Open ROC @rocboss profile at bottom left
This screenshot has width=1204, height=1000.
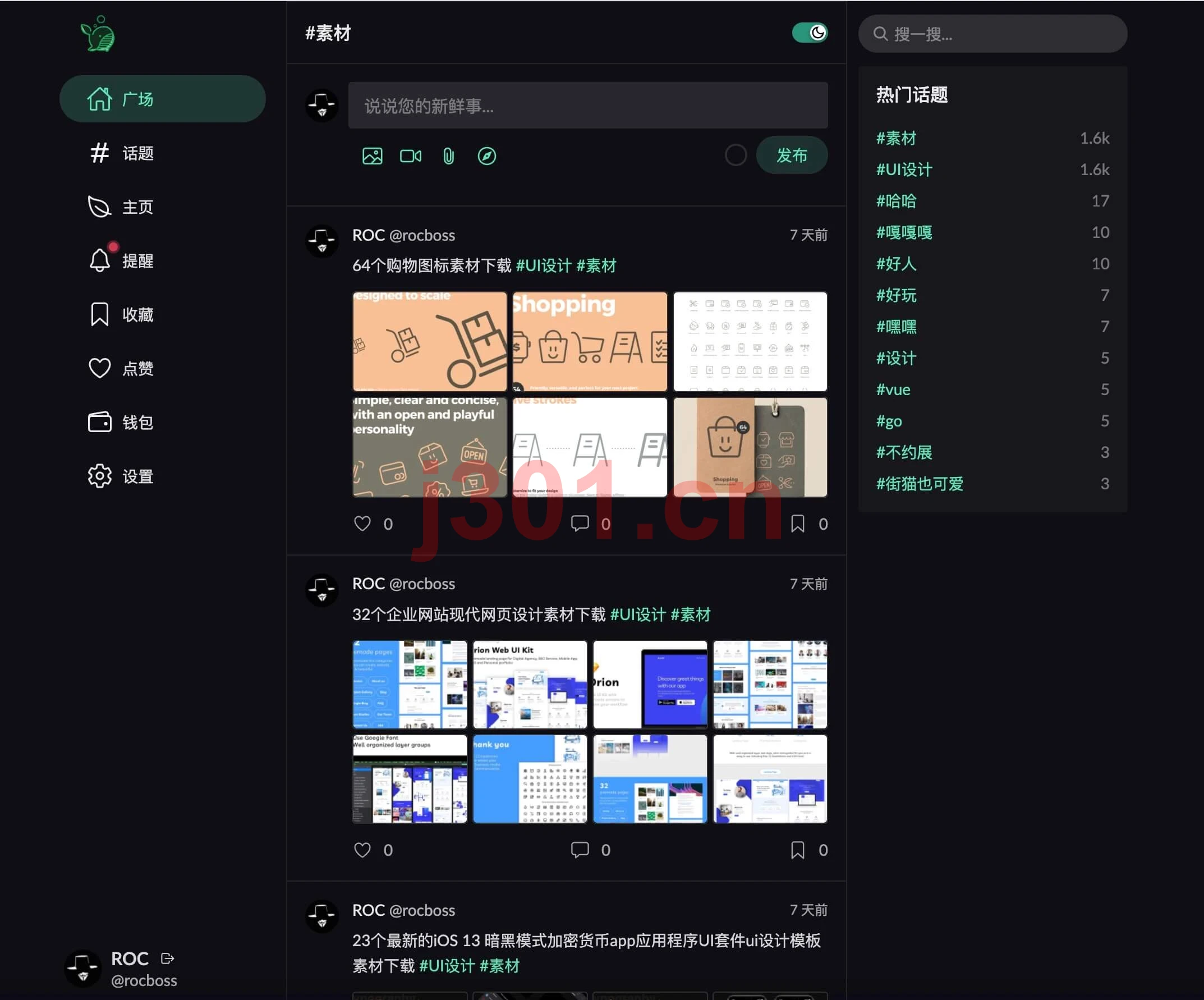pyautogui.click(x=121, y=969)
